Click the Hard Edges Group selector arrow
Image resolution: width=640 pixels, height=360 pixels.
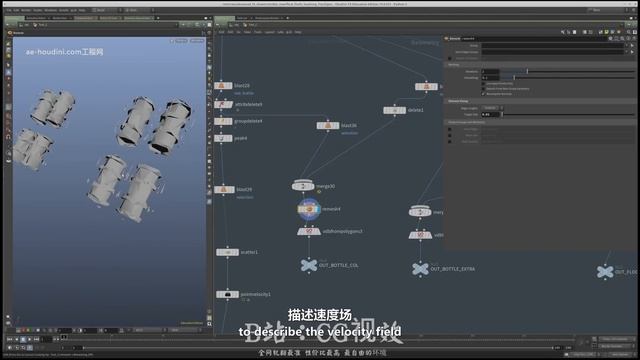(x=633, y=52)
